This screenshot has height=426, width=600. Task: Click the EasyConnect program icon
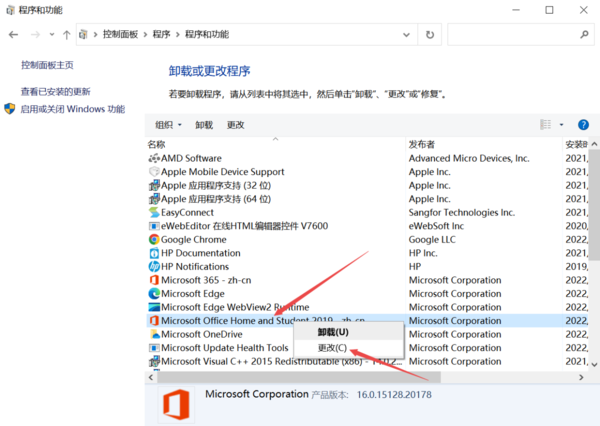154,212
